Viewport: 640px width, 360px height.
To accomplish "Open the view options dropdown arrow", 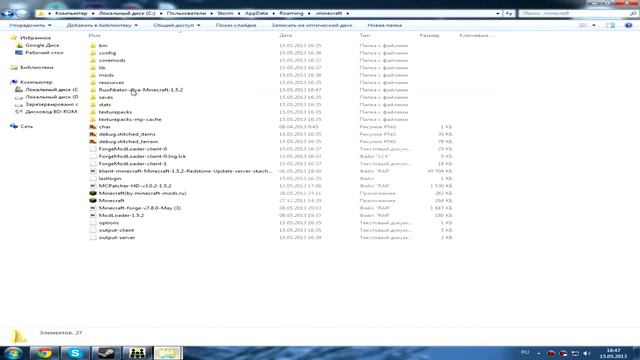I will click(x=594, y=25).
